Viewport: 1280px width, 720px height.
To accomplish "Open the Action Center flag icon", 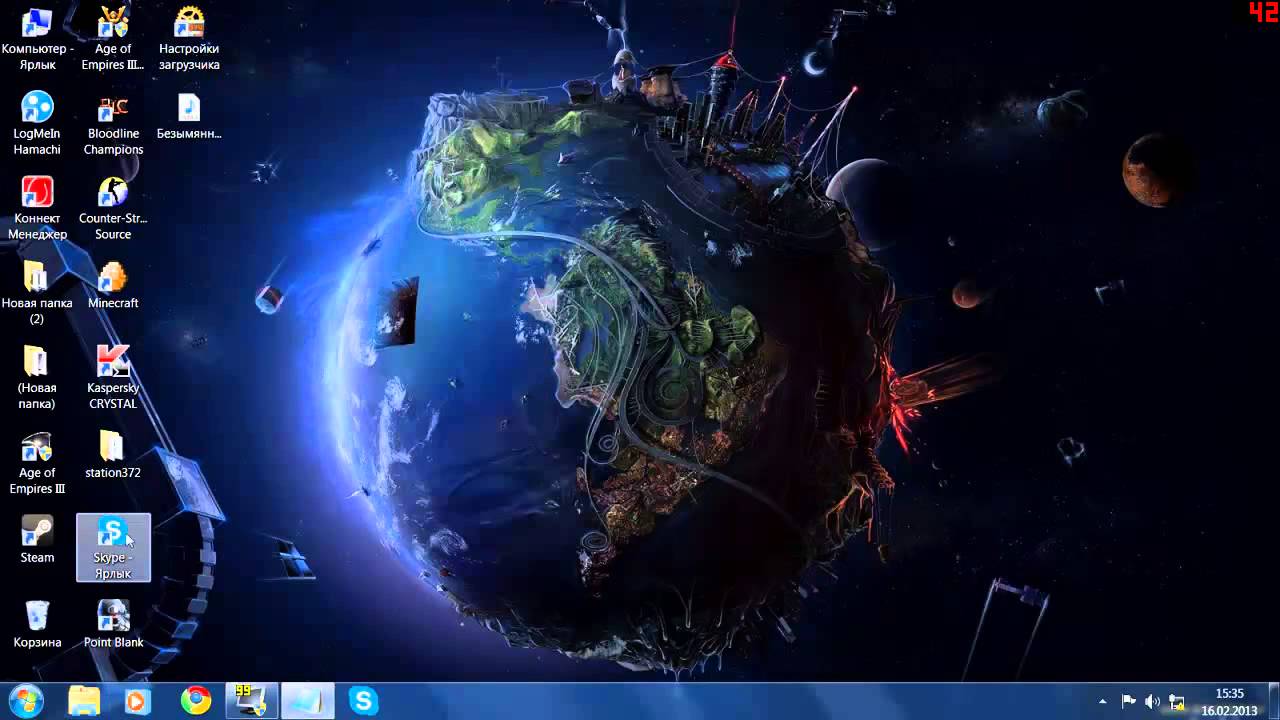I will point(1129,702).
